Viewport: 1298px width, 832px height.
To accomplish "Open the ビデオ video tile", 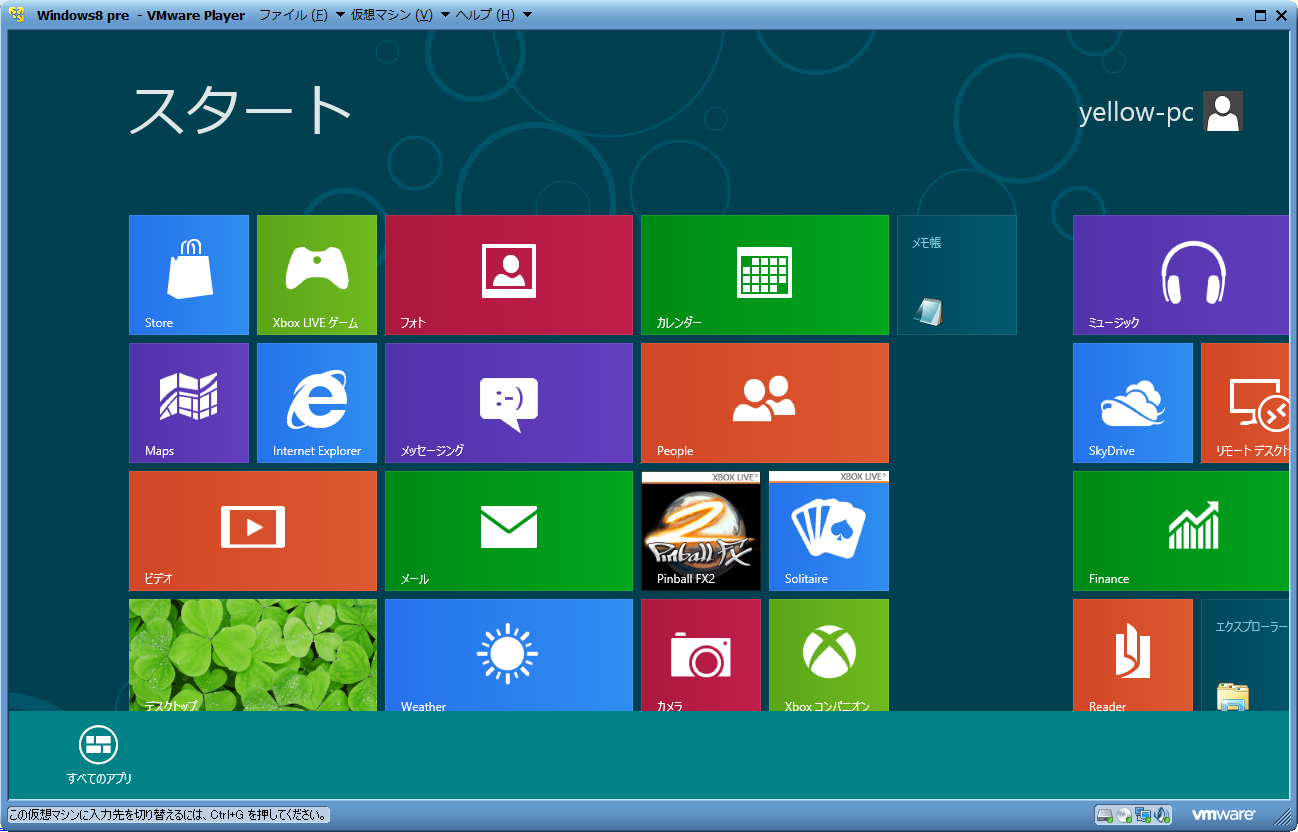I will [x=253, y=531].
